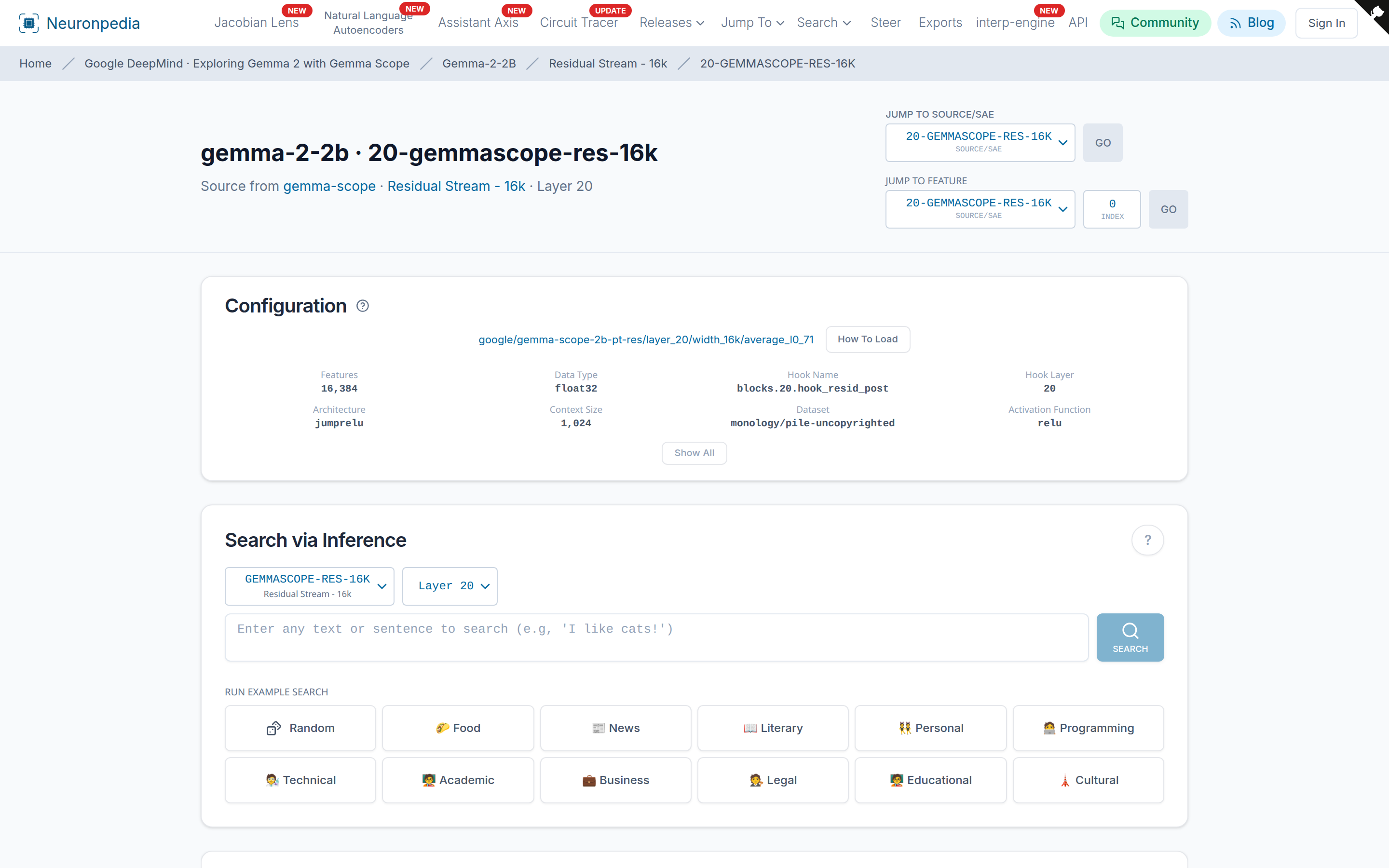The image size is (1389, 868).
Task: Expand the Search nav menu
Action: pos(824,23)
